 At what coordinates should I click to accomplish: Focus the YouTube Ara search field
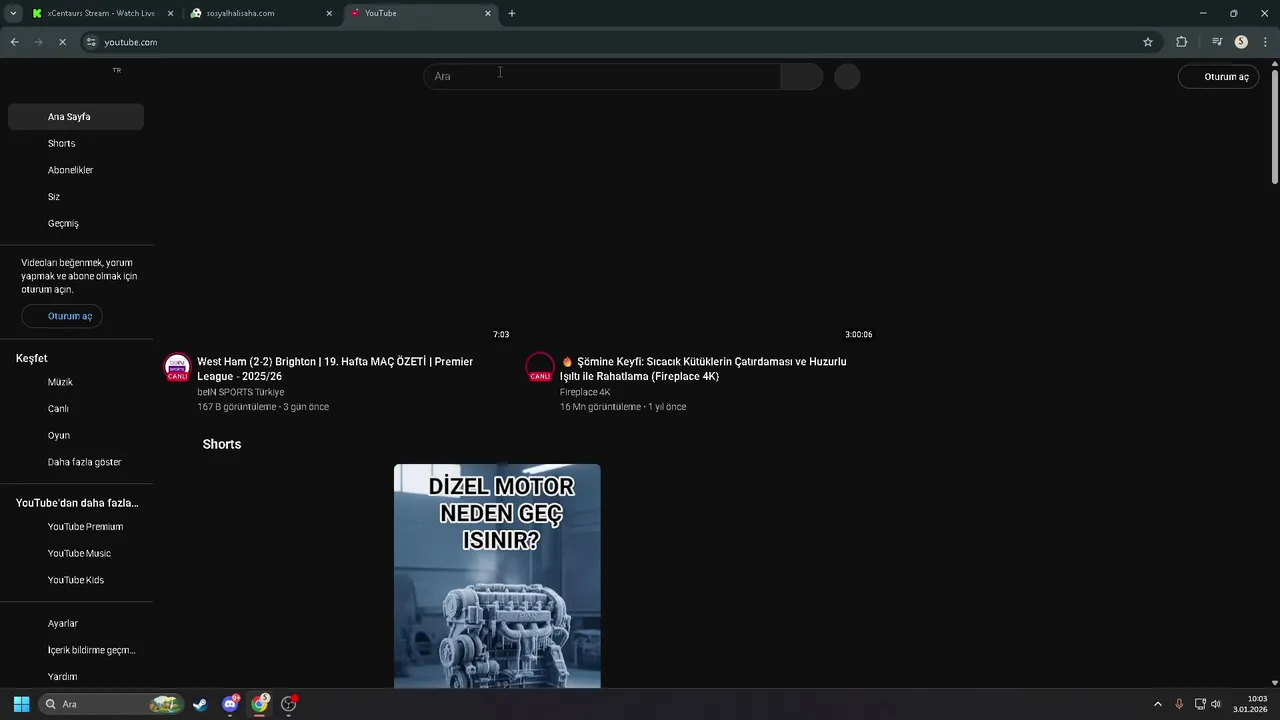tap(602, 76)
